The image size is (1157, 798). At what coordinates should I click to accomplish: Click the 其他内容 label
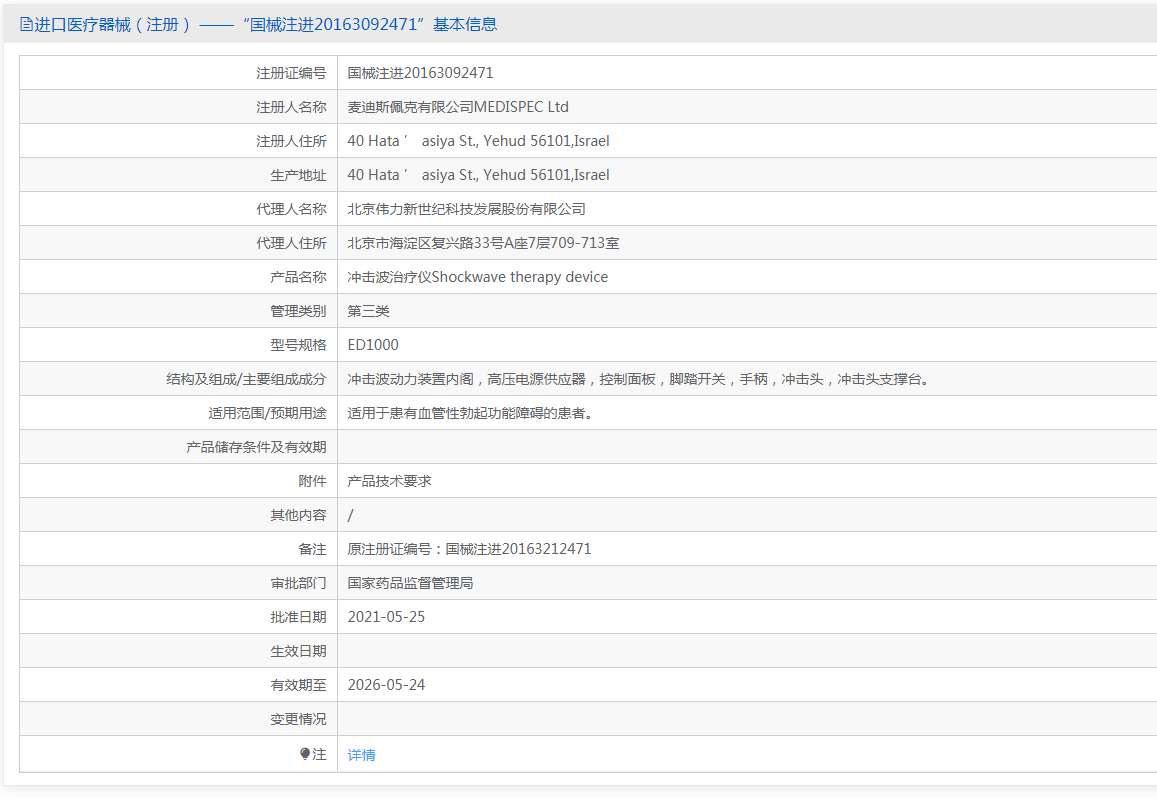tap(298, 515)
